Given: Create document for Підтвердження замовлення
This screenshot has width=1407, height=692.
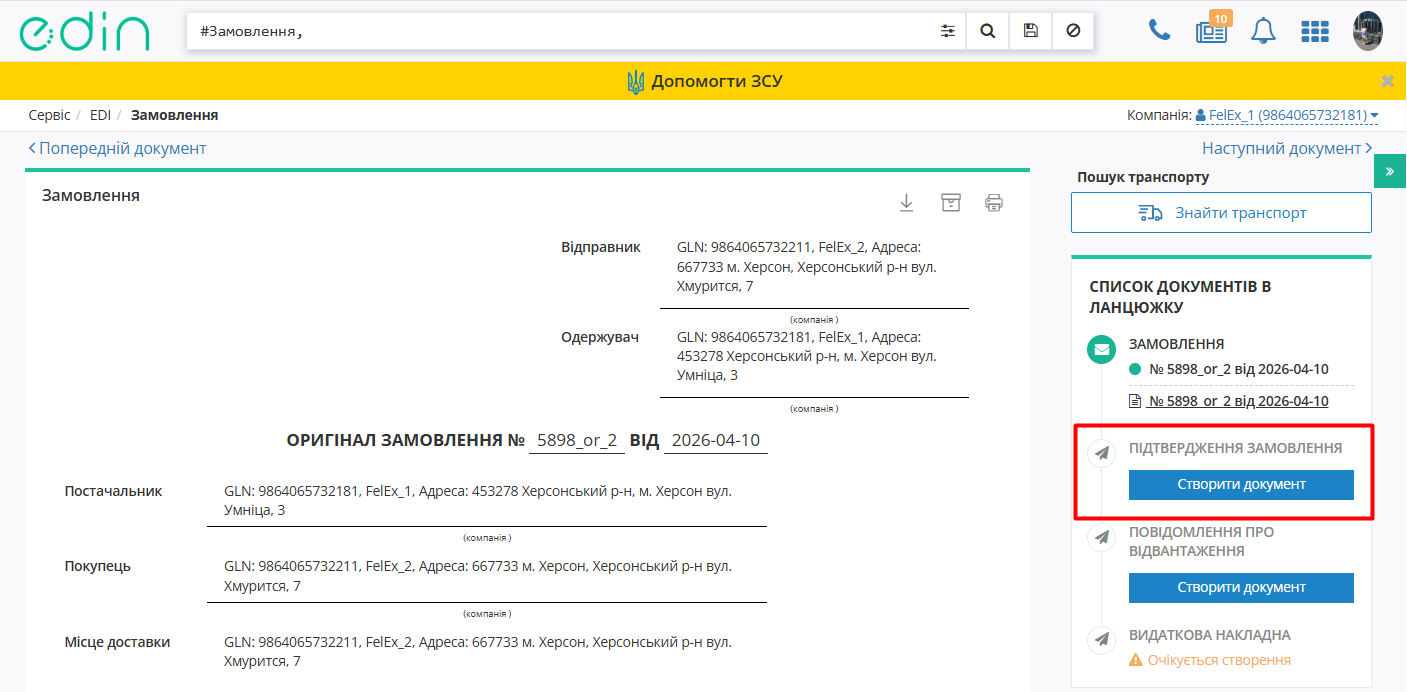Looking at the screenshot, I should 1241,484.
